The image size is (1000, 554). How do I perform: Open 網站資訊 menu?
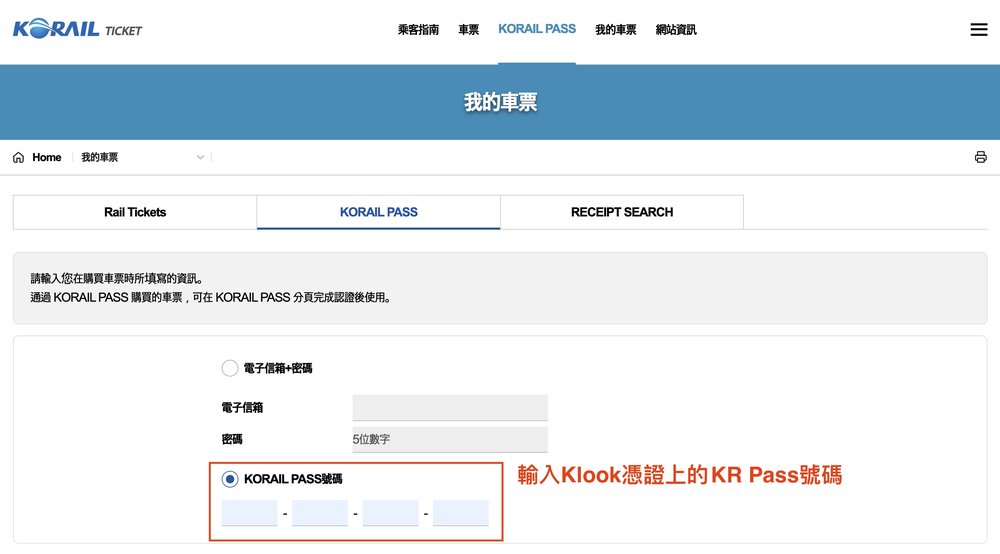(676, 29)
